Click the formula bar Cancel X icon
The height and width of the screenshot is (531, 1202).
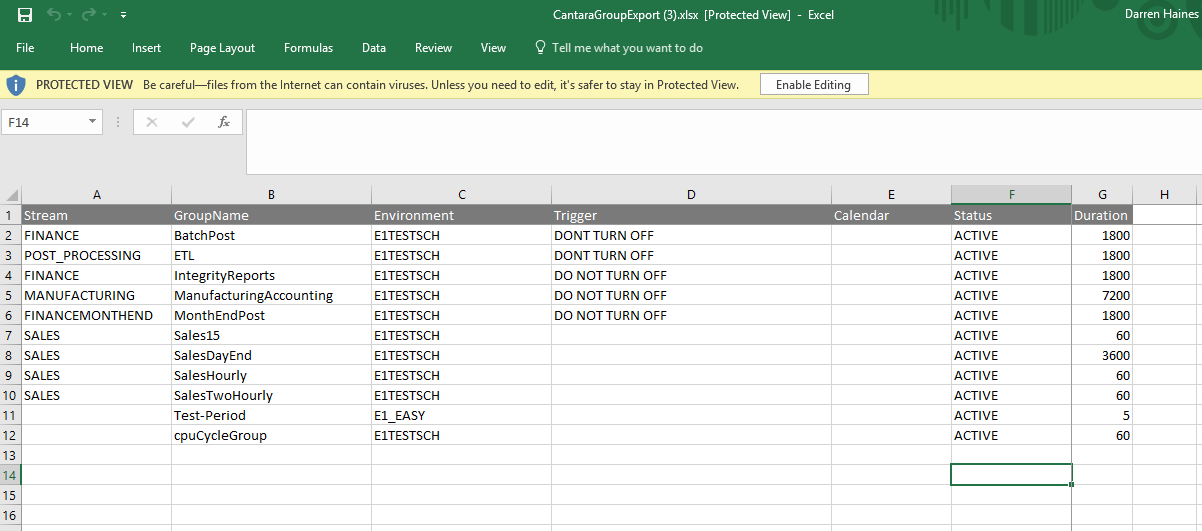click(152, 122)
